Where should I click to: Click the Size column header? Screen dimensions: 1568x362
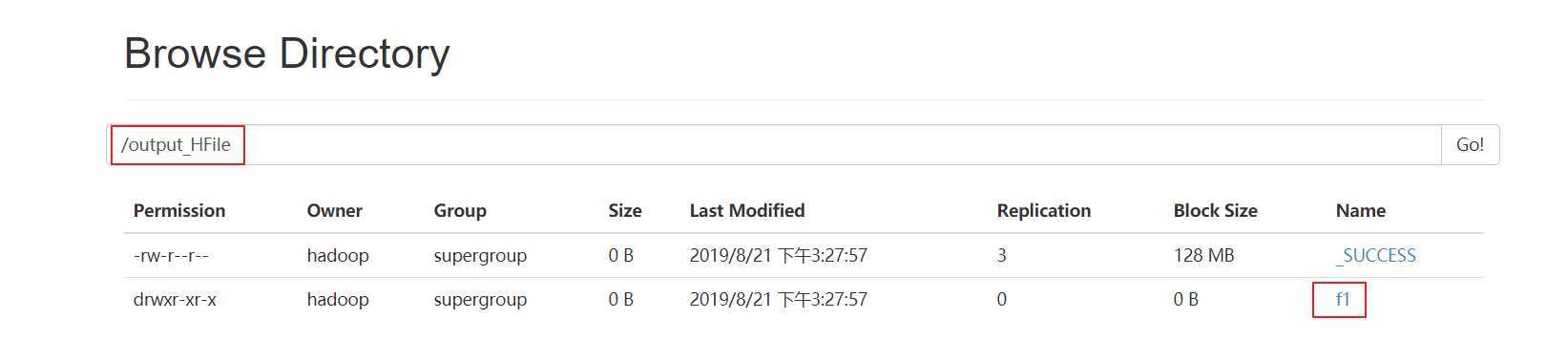(x=625, y=210)
